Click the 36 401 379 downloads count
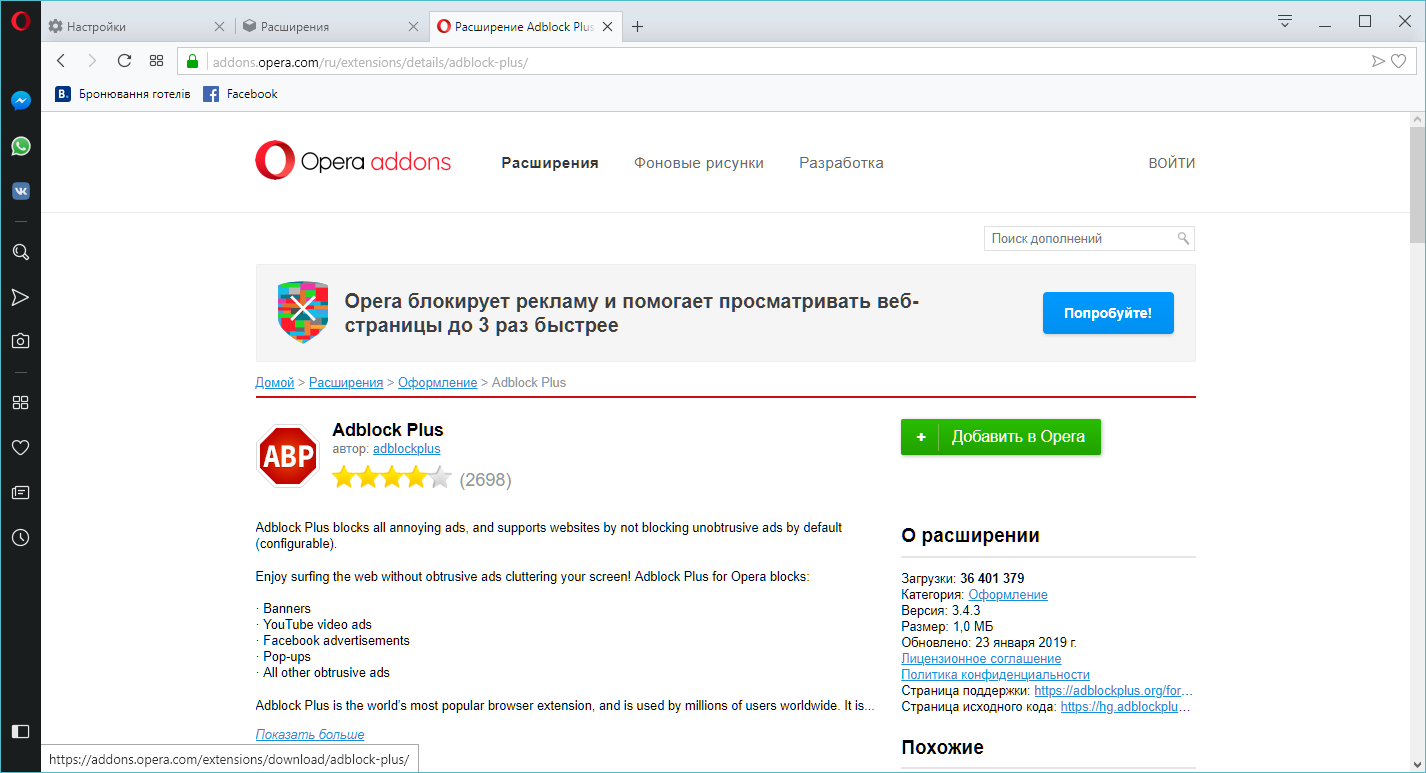1426x773 pixels. [x=992, y=578]
